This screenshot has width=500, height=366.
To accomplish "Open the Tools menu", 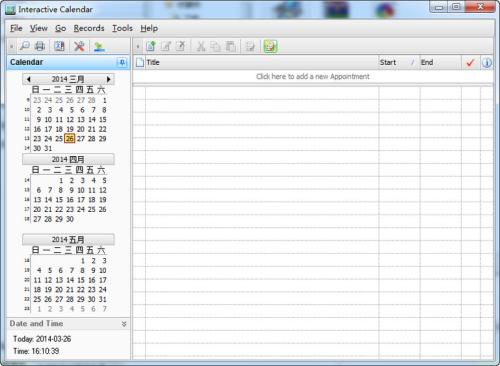I will [122, 28].
